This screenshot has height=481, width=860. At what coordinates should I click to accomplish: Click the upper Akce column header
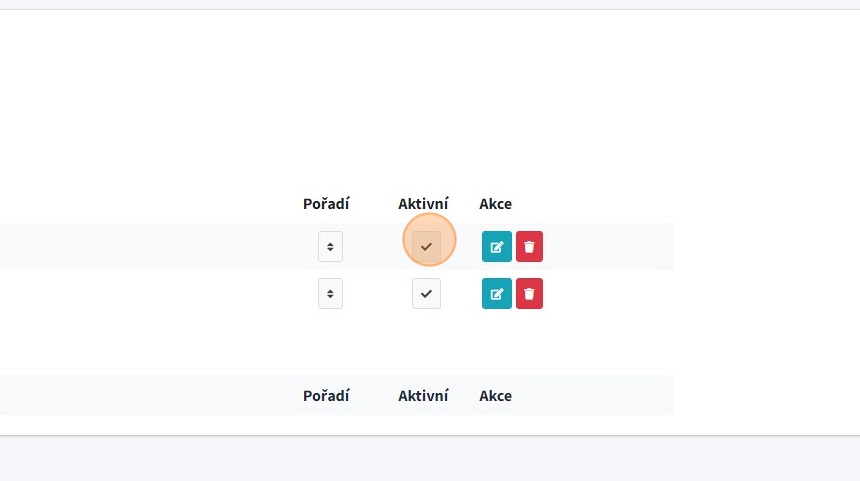coord(495,204)
